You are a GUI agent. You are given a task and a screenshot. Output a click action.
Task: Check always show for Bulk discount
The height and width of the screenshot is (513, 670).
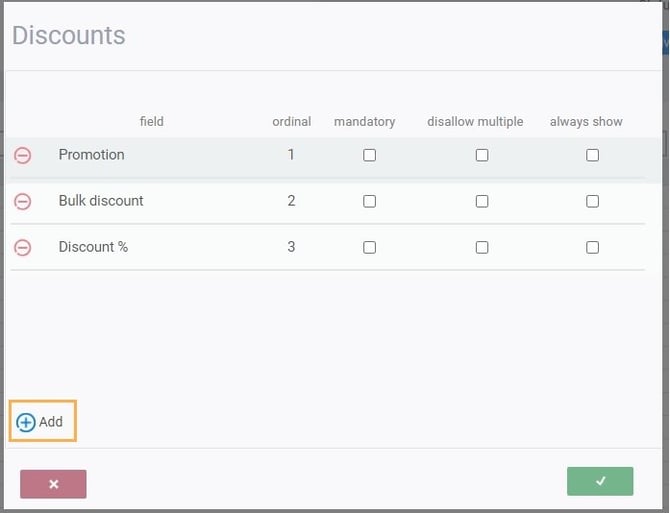[x=592, y=201]
